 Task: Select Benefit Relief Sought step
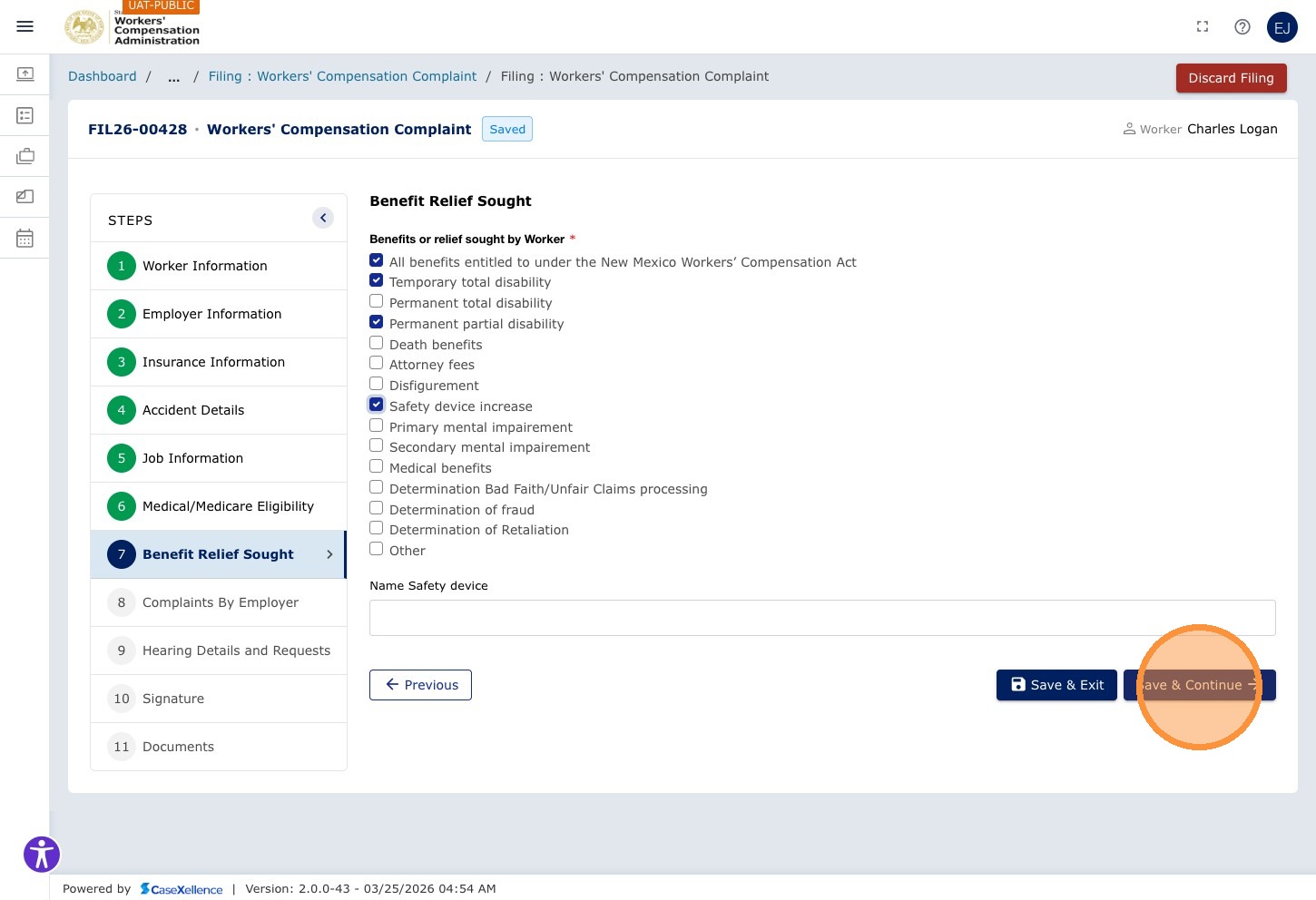(x=219, y=554)
